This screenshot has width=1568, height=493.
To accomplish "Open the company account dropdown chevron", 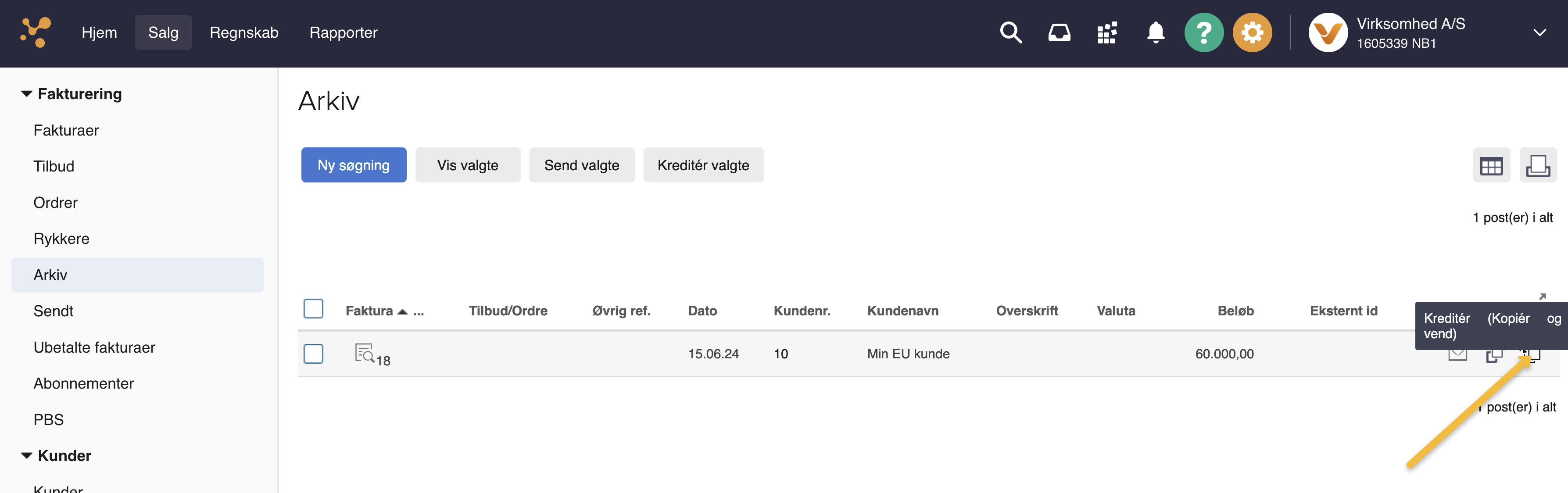I will click(x=1540, y=32).
